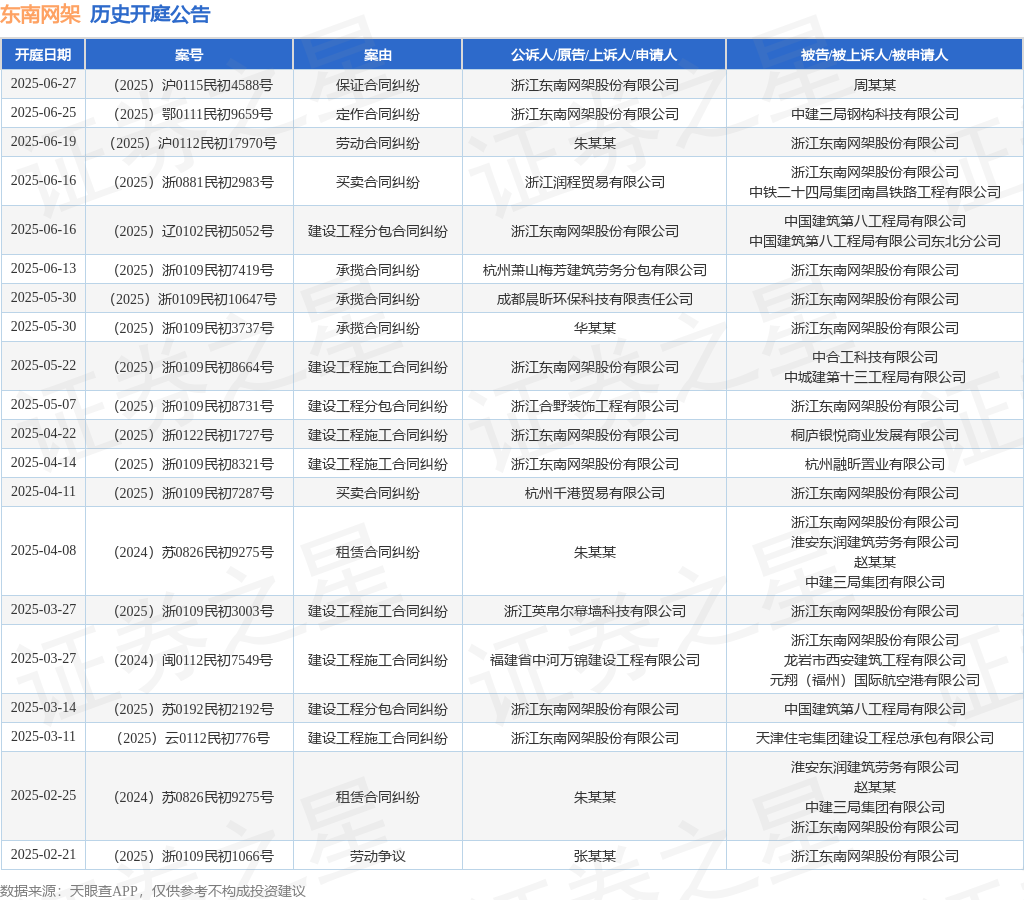1024x900 pixels.
Task: Click defendant 桐庐银悦商业发展有限公司
Action: [874, 434]
